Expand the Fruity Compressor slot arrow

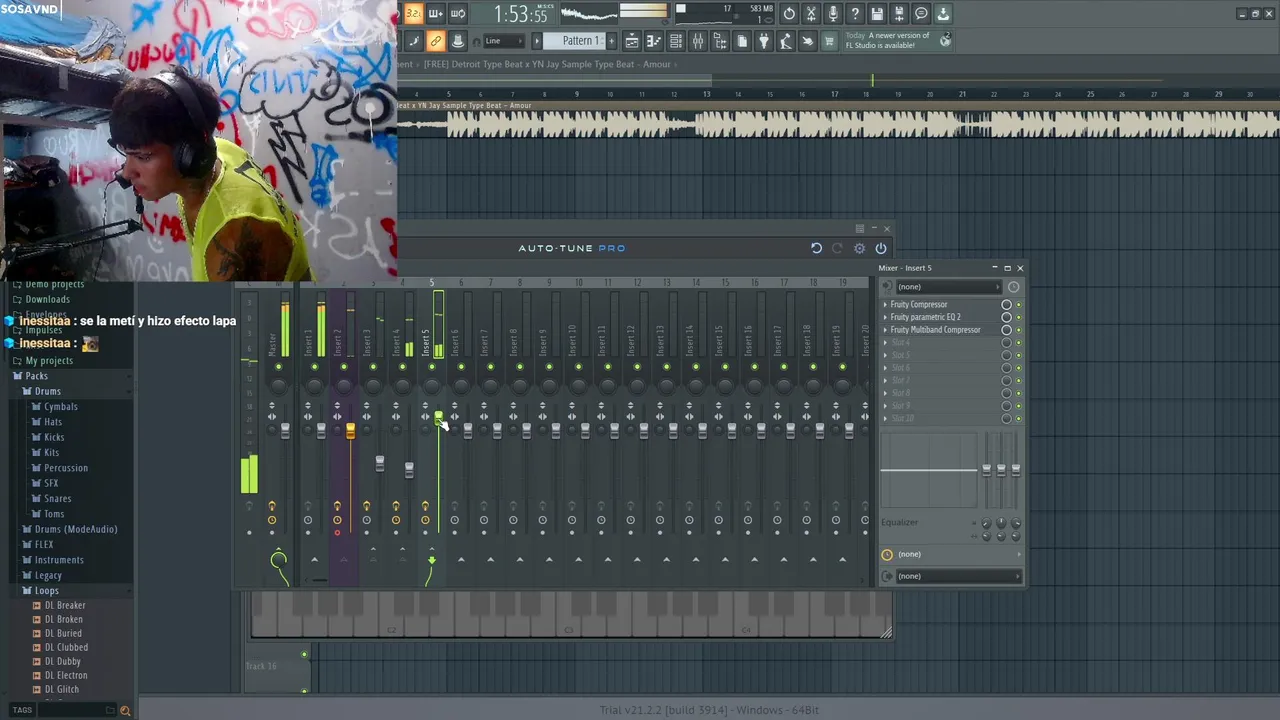885,304
